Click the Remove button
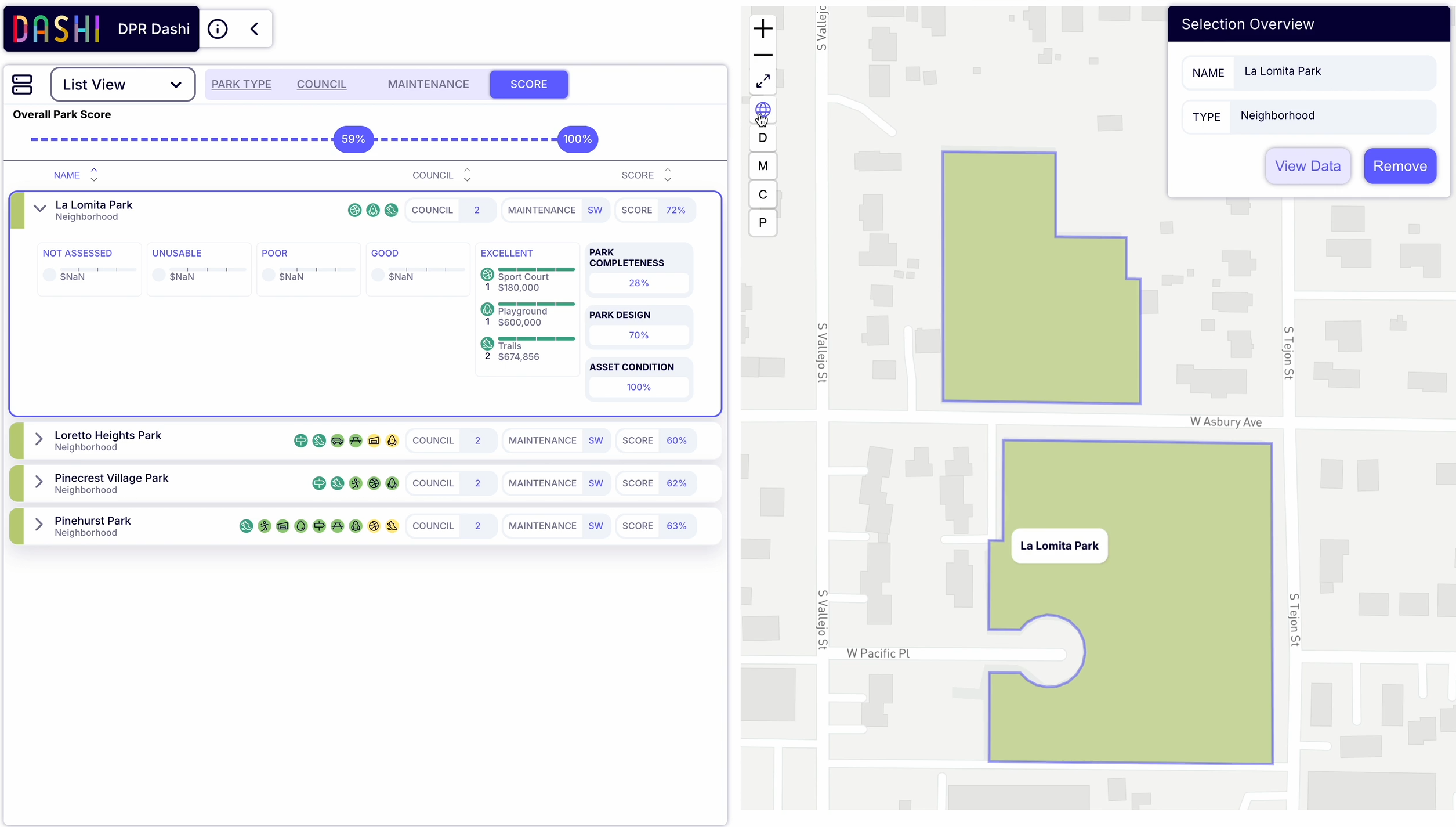The height and width of the screenshot is (827, 1456). [1400, 166]
